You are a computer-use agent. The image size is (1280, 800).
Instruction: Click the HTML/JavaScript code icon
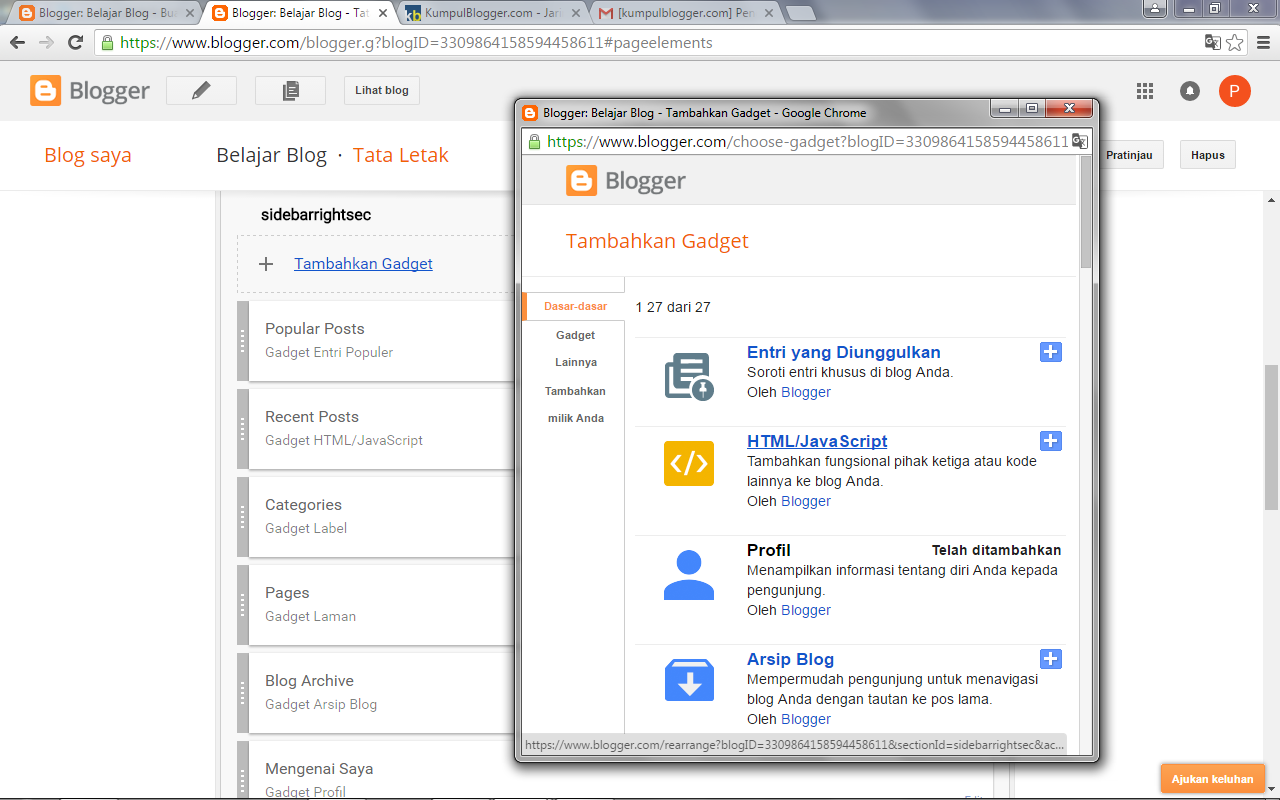[x=689, y=463]
